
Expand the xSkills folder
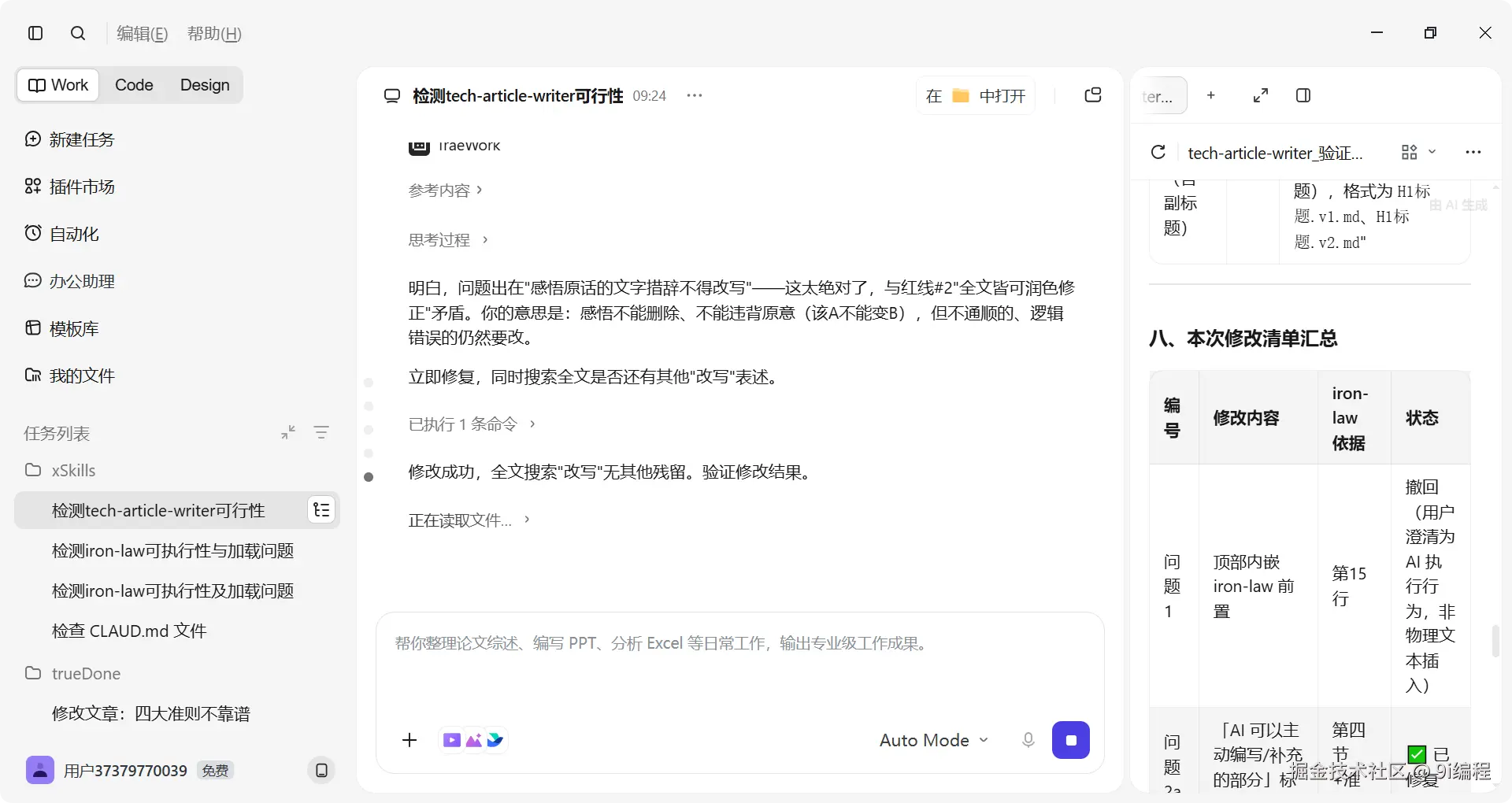(x=61, y=470)
